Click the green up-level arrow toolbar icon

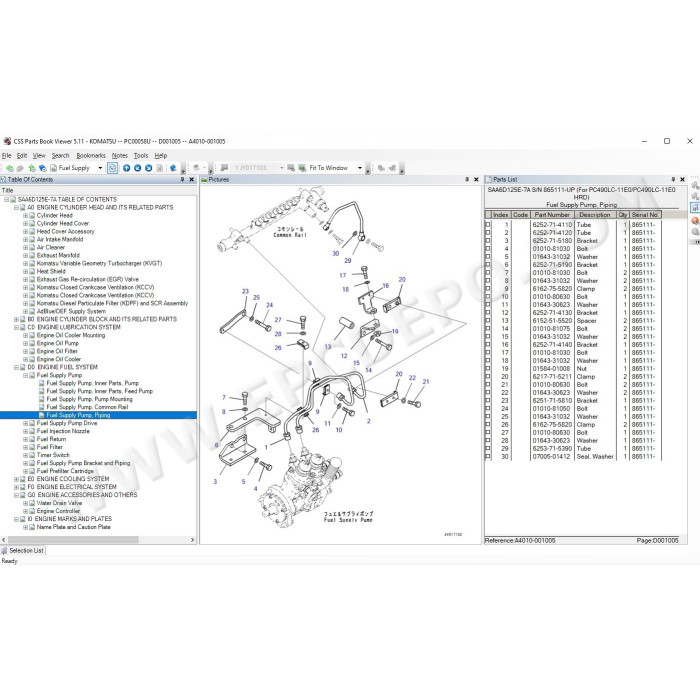pyautogui.click(x=32, y=168)
